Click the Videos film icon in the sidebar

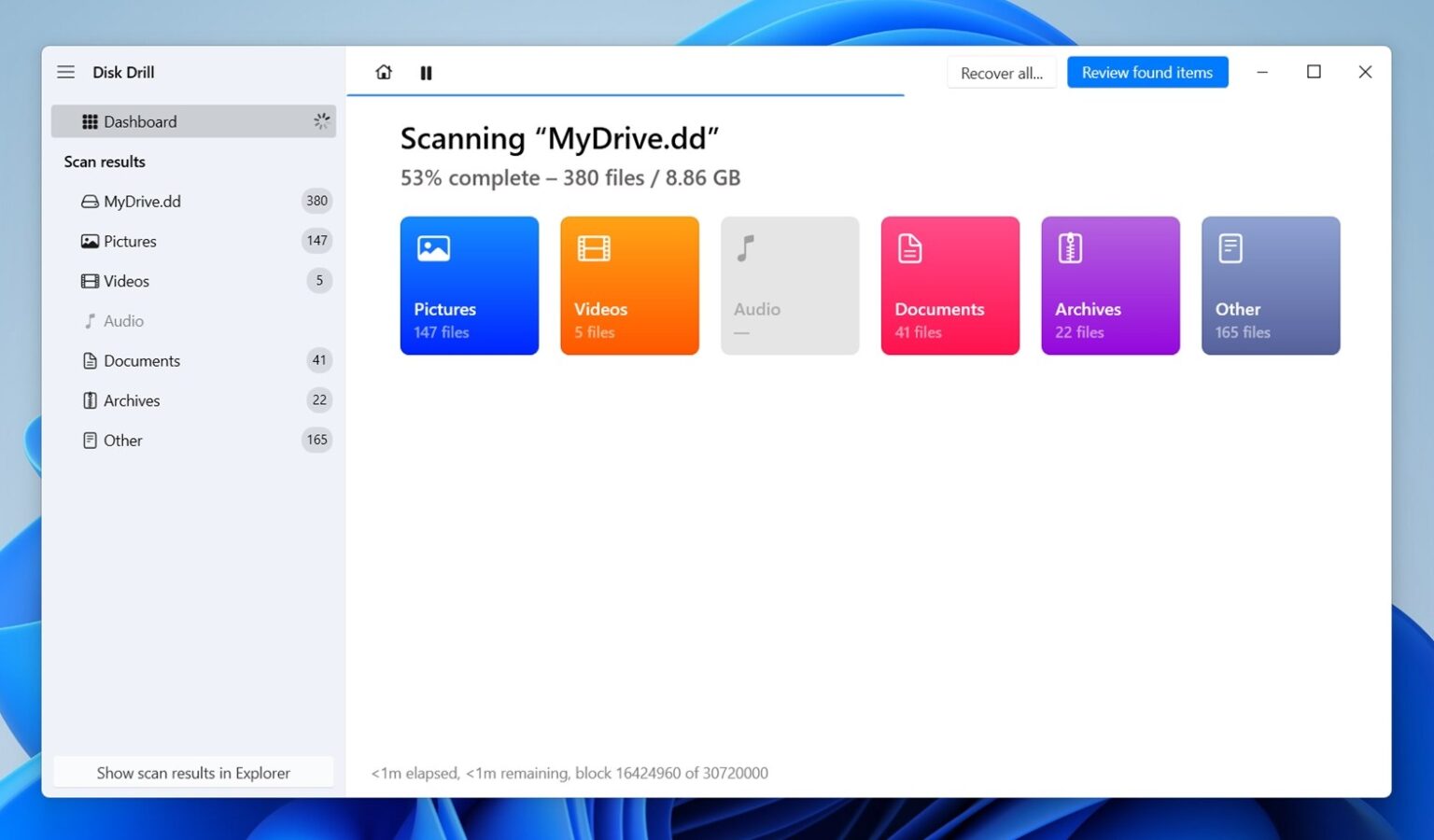point(89,281)
